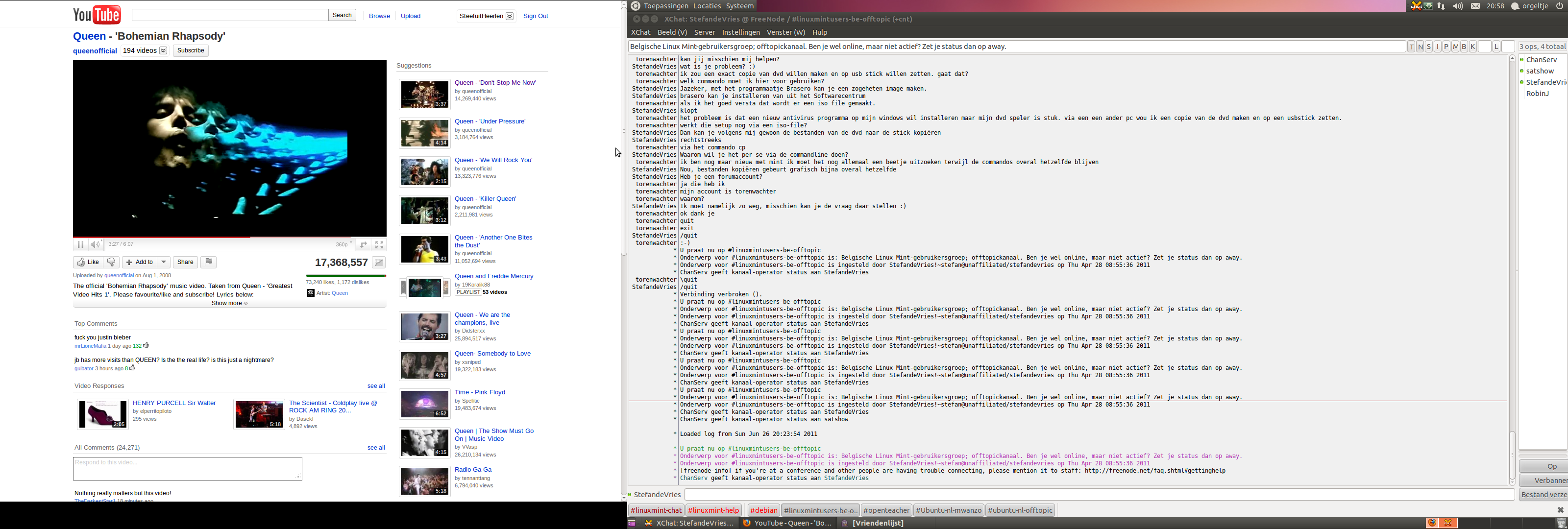Click the YouTube logo
The height and width of the screenshot is (529, 1568).
tap(97, 15)
